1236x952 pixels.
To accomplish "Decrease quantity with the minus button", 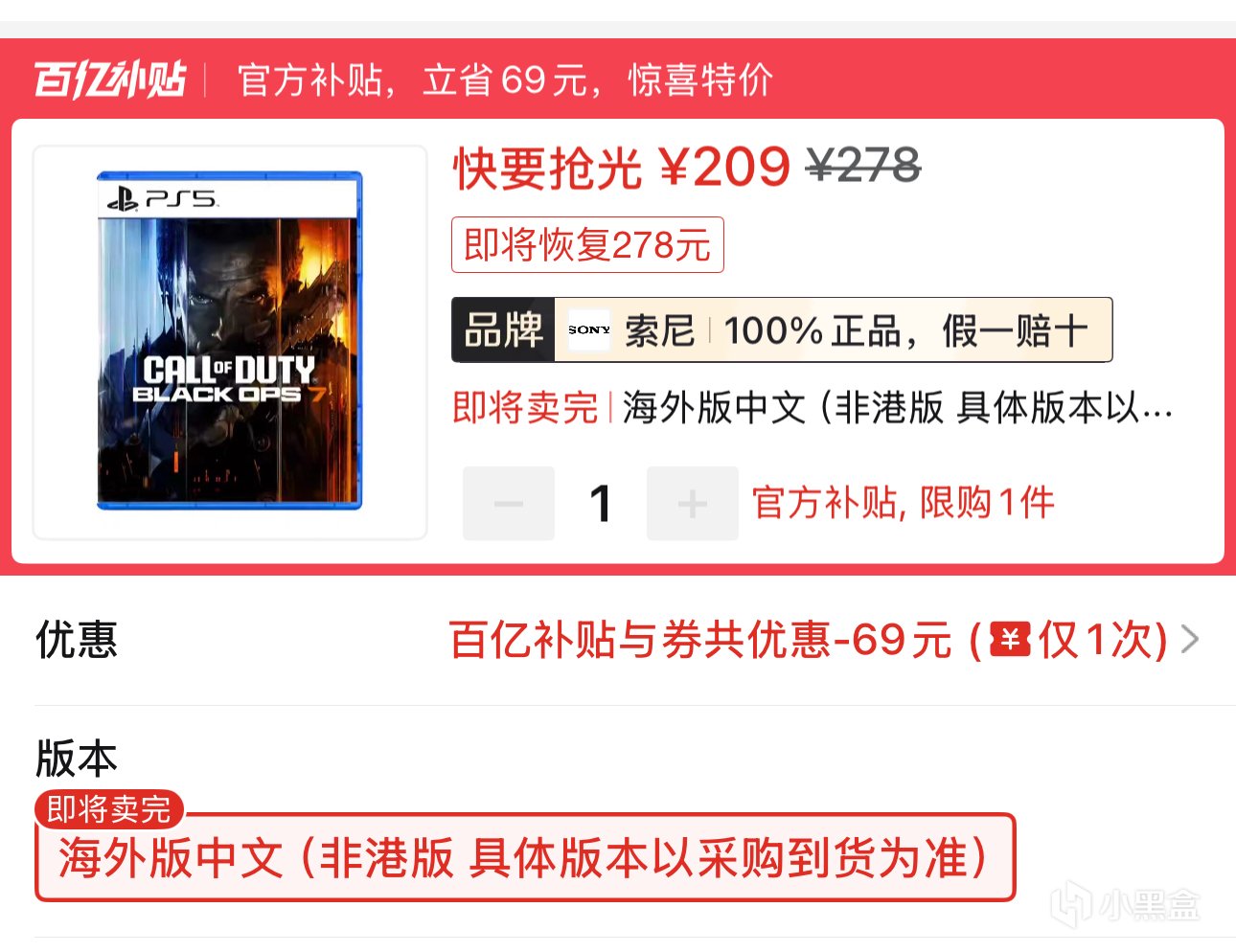I will (x=509, y=504).
